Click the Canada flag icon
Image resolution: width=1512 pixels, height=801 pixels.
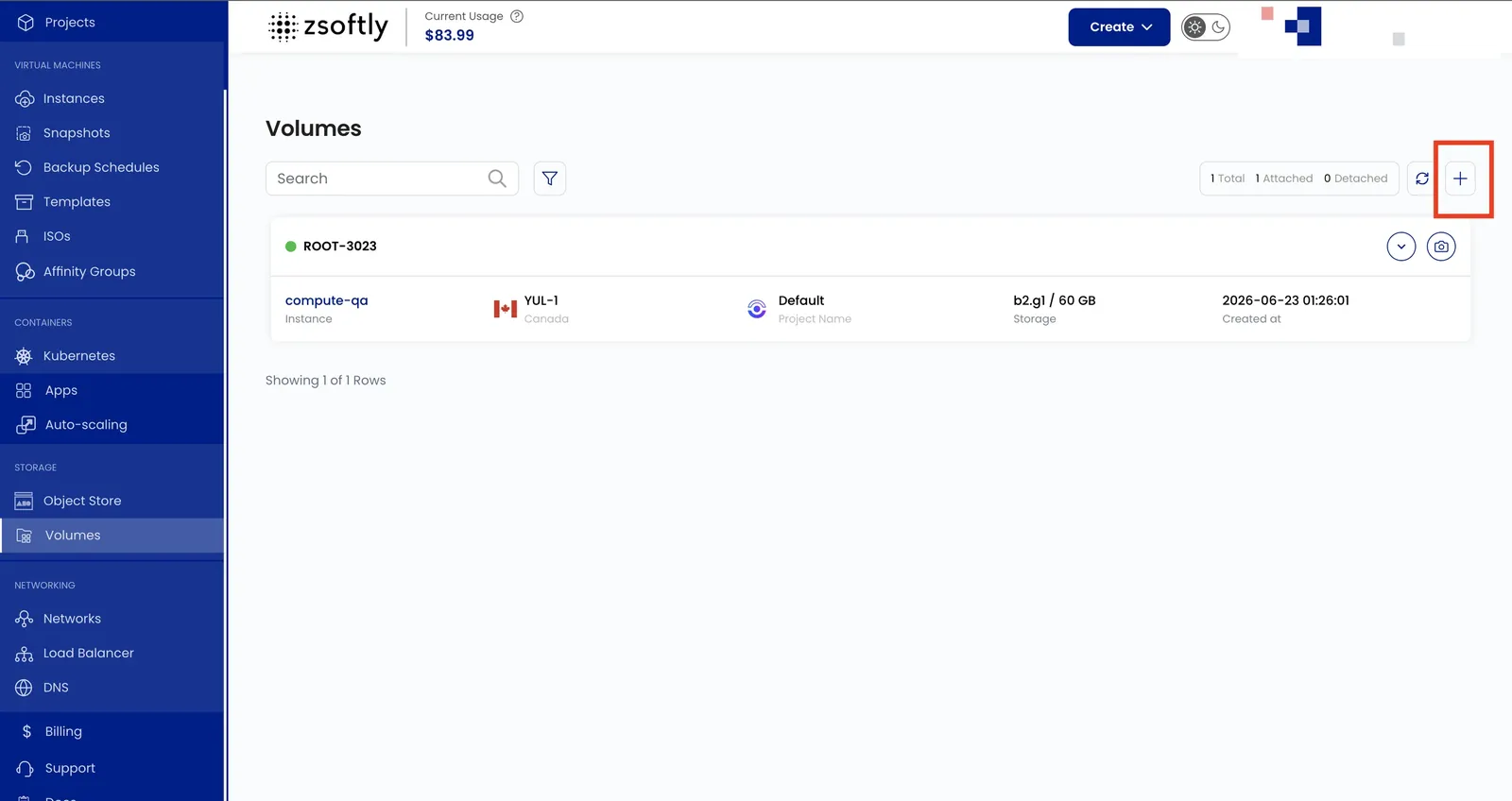(x=506, y=309)
